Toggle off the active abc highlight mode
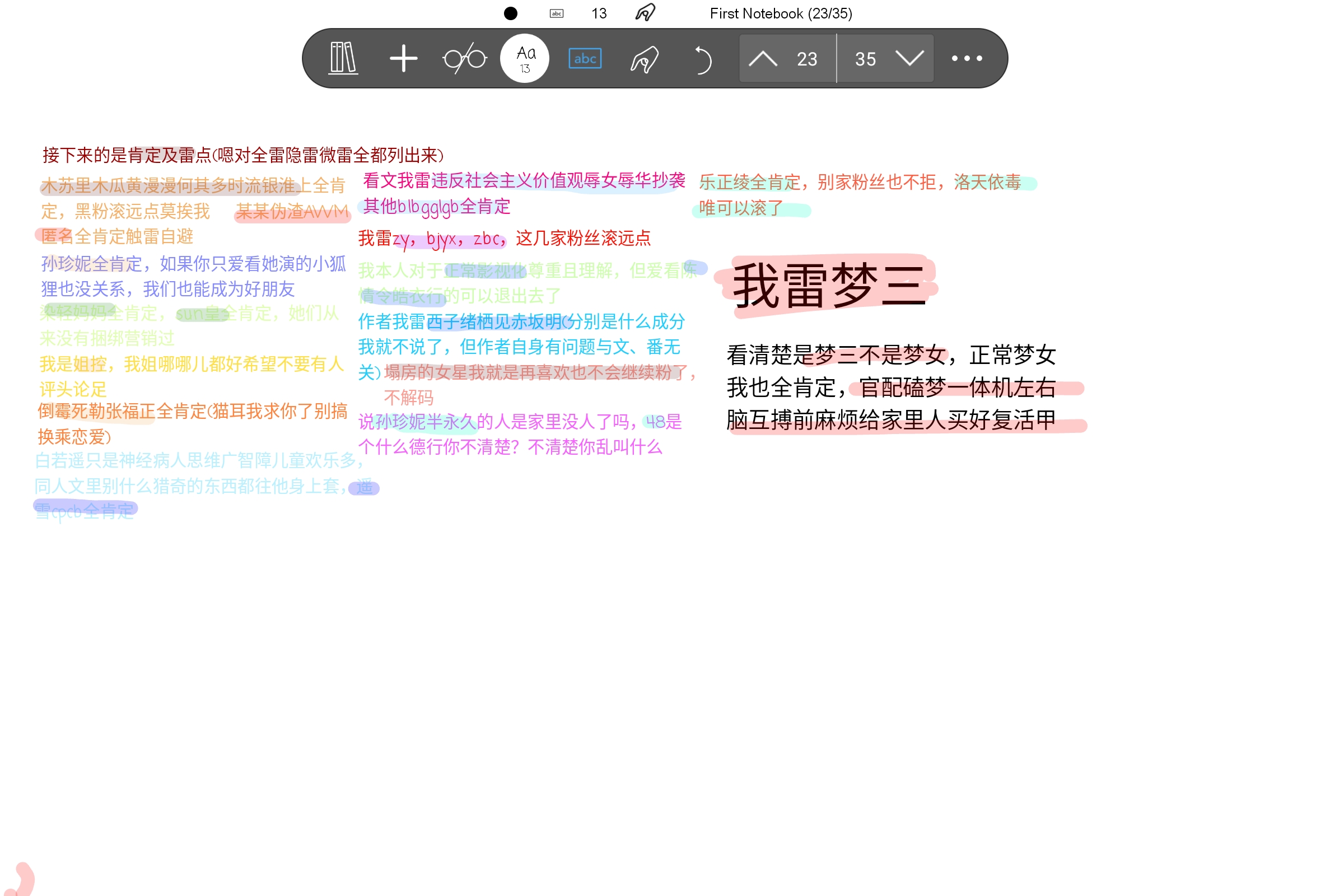The image size is (1344, 896). point(584,58)
